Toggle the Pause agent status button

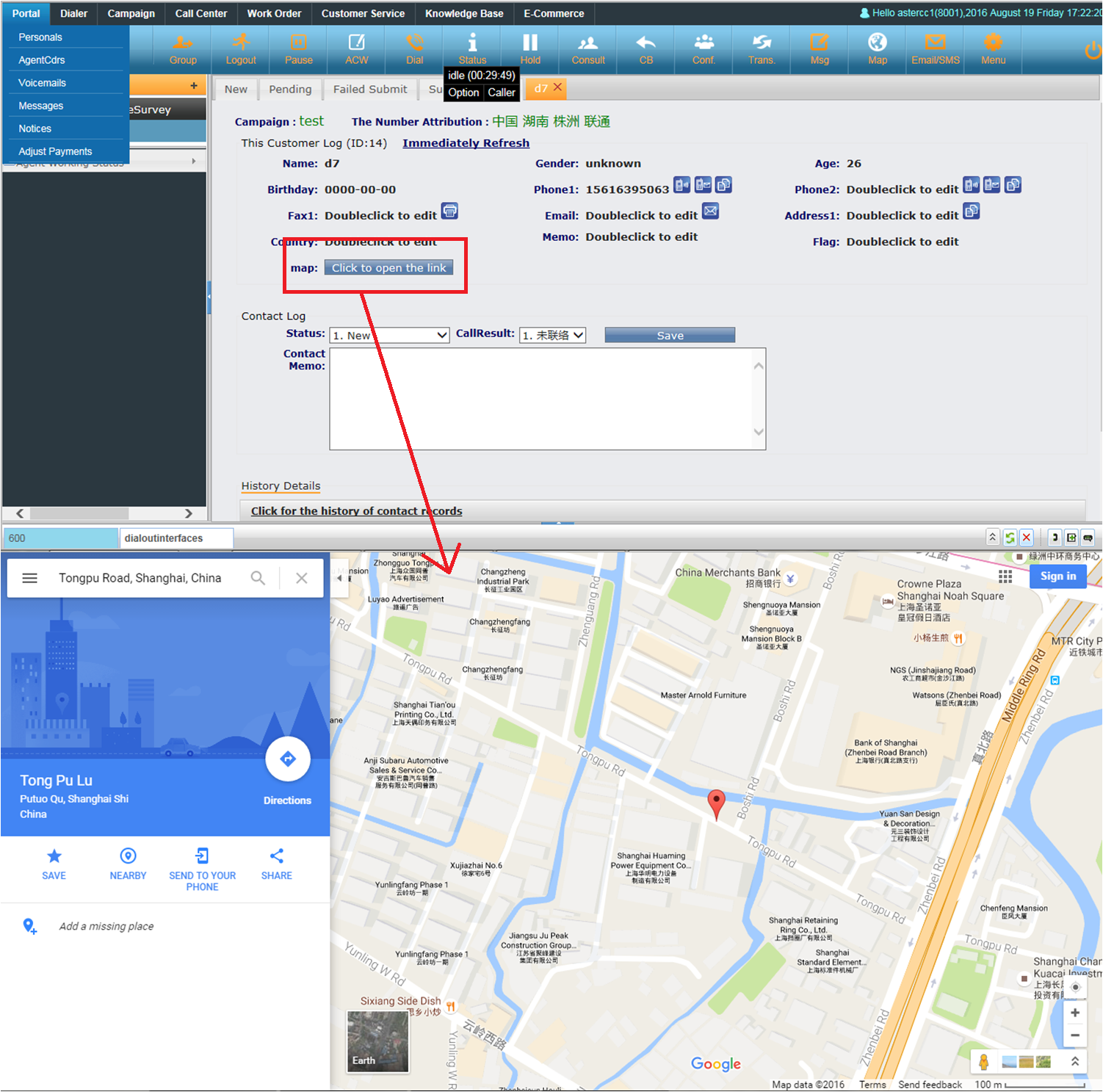298,49
